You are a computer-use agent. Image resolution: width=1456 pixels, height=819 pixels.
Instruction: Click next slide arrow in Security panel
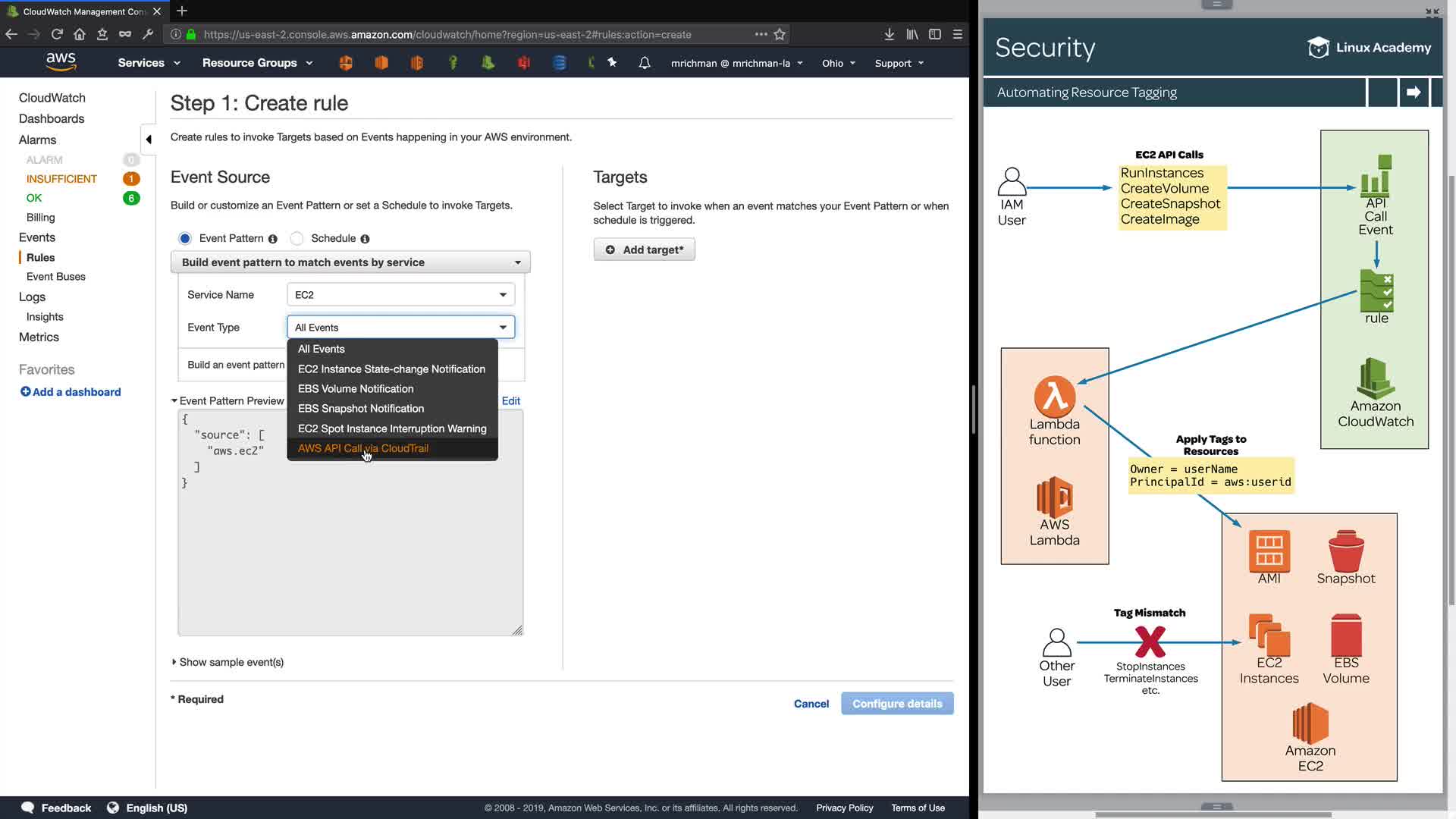pos(1413,93)
